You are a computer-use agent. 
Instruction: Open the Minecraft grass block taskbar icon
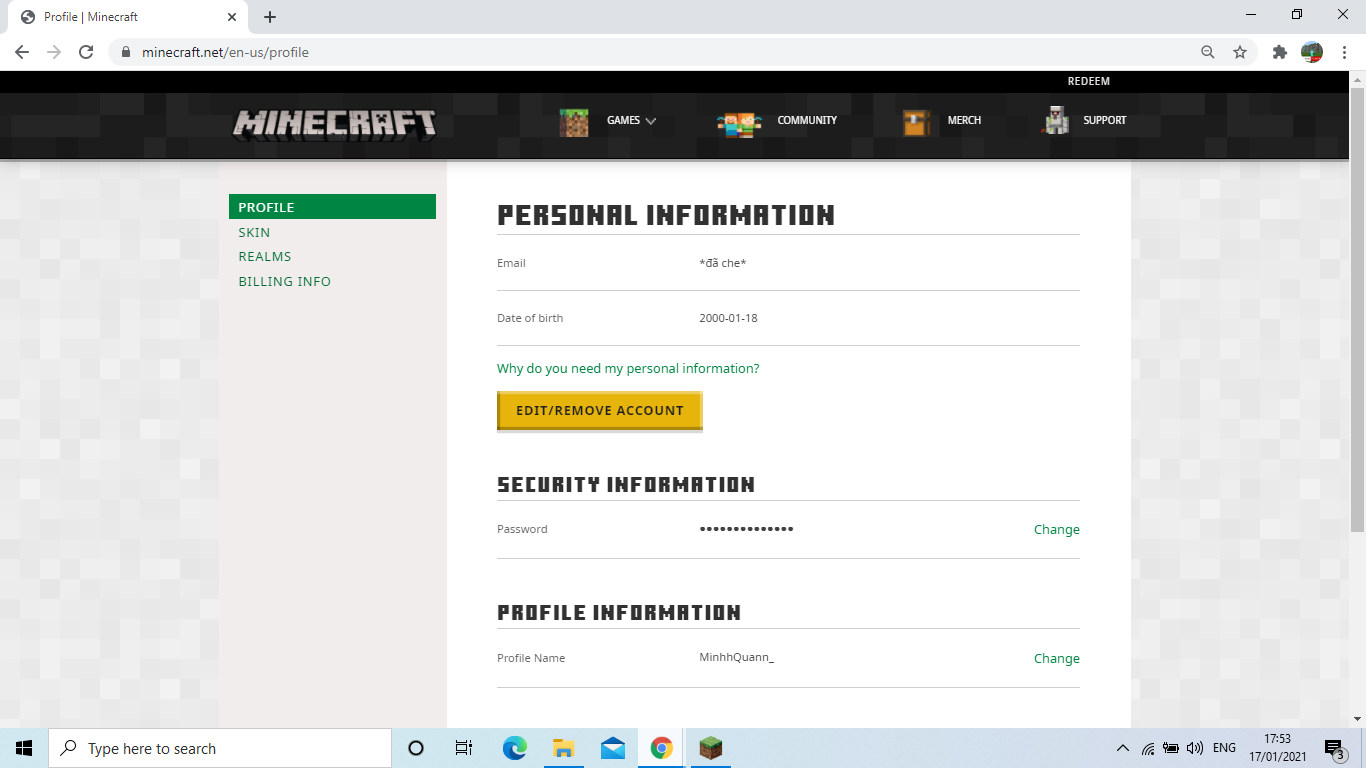pos(711,748)
